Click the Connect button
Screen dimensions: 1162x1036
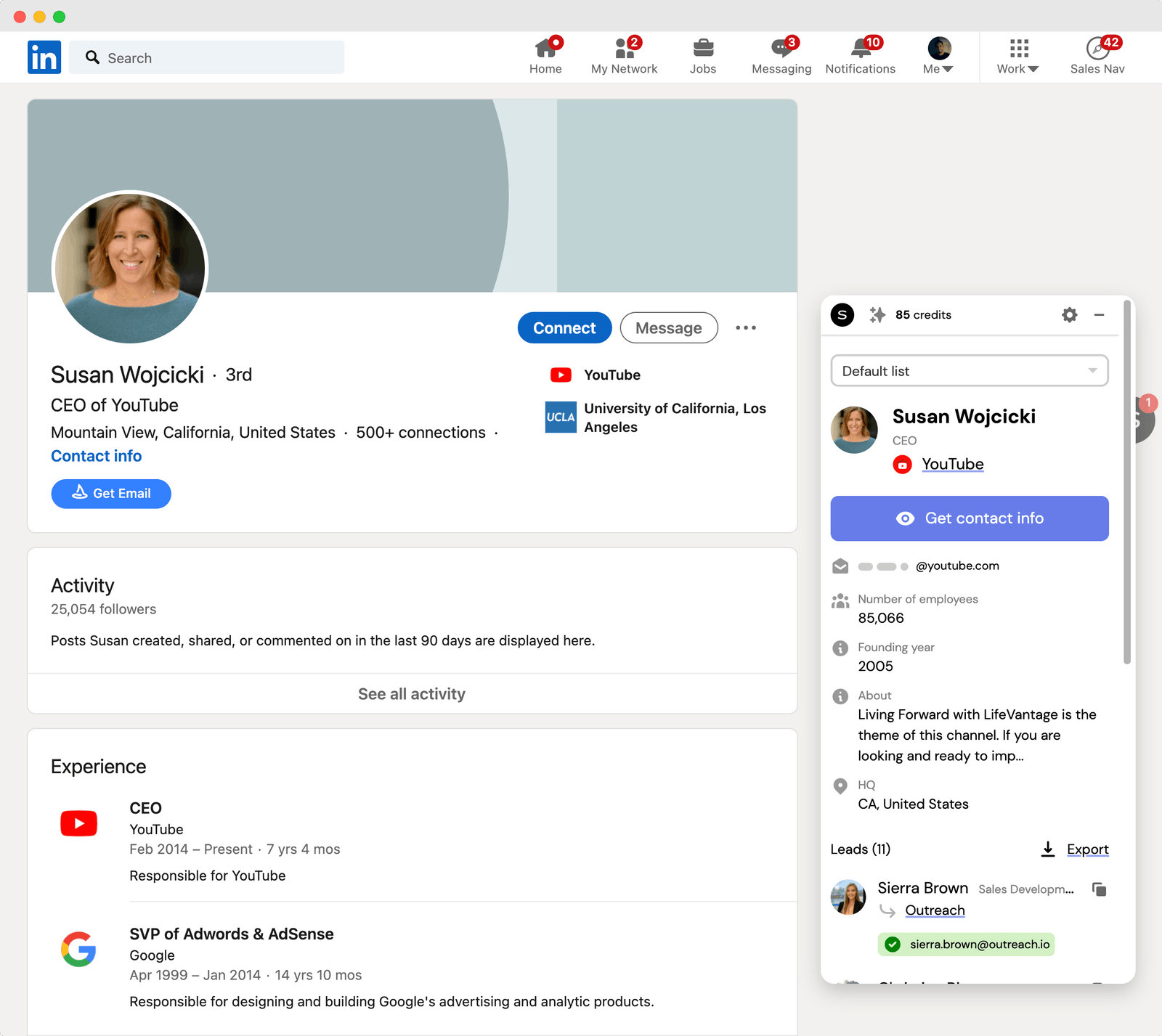tap(564, 328)
